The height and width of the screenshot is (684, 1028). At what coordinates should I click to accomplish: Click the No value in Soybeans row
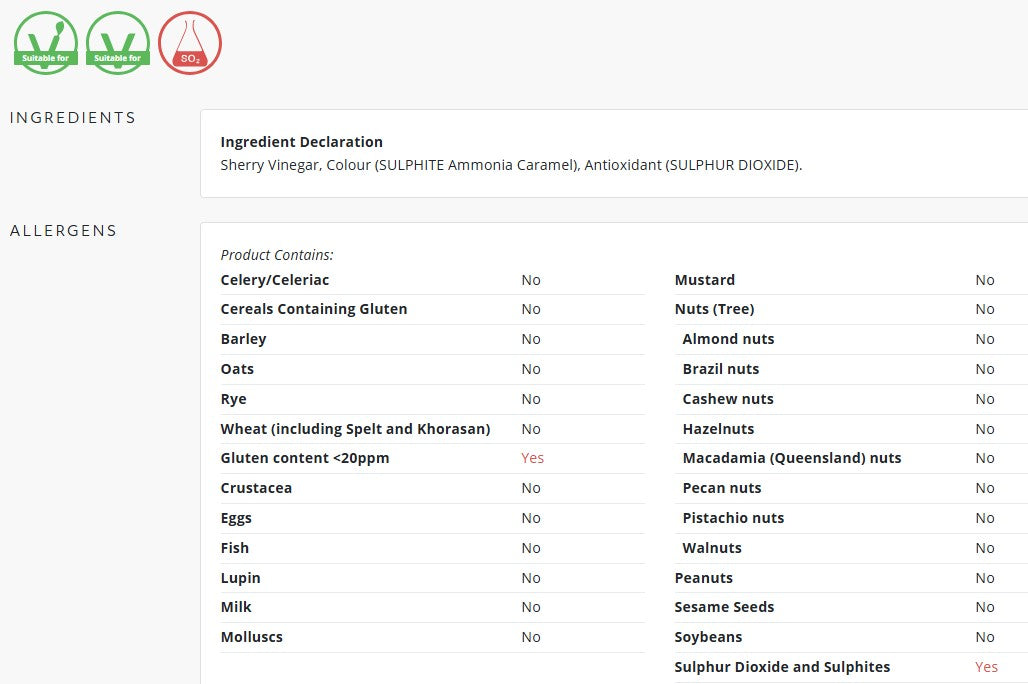[x=985, y=637]
